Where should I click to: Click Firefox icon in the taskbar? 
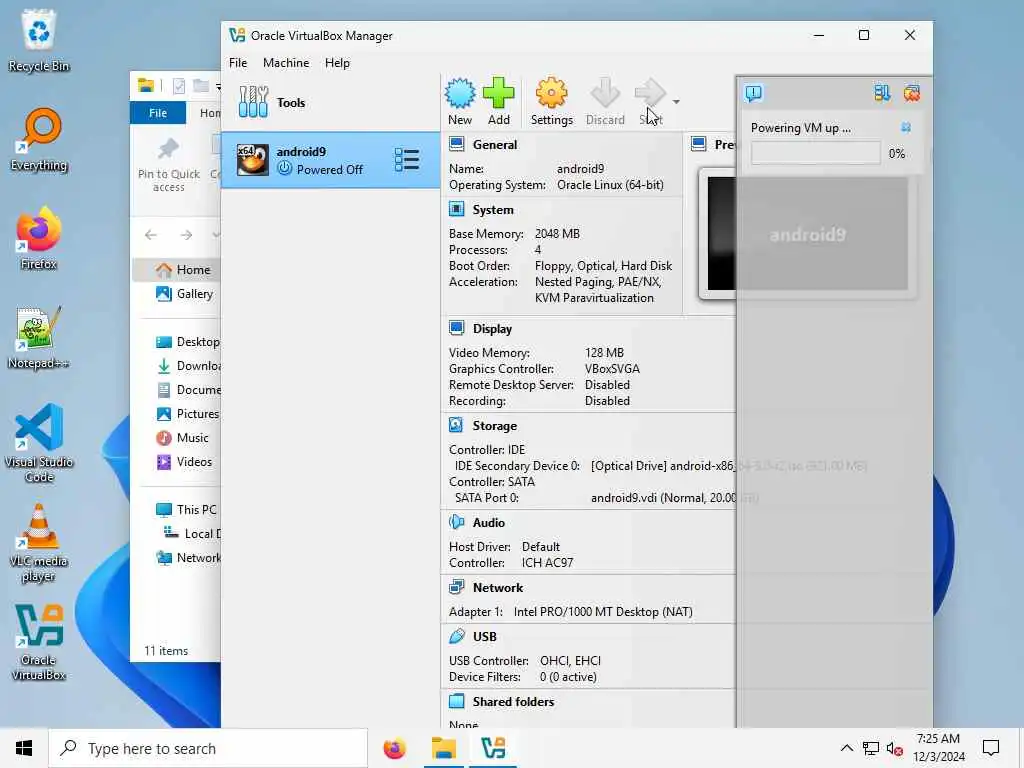[394, 748]
